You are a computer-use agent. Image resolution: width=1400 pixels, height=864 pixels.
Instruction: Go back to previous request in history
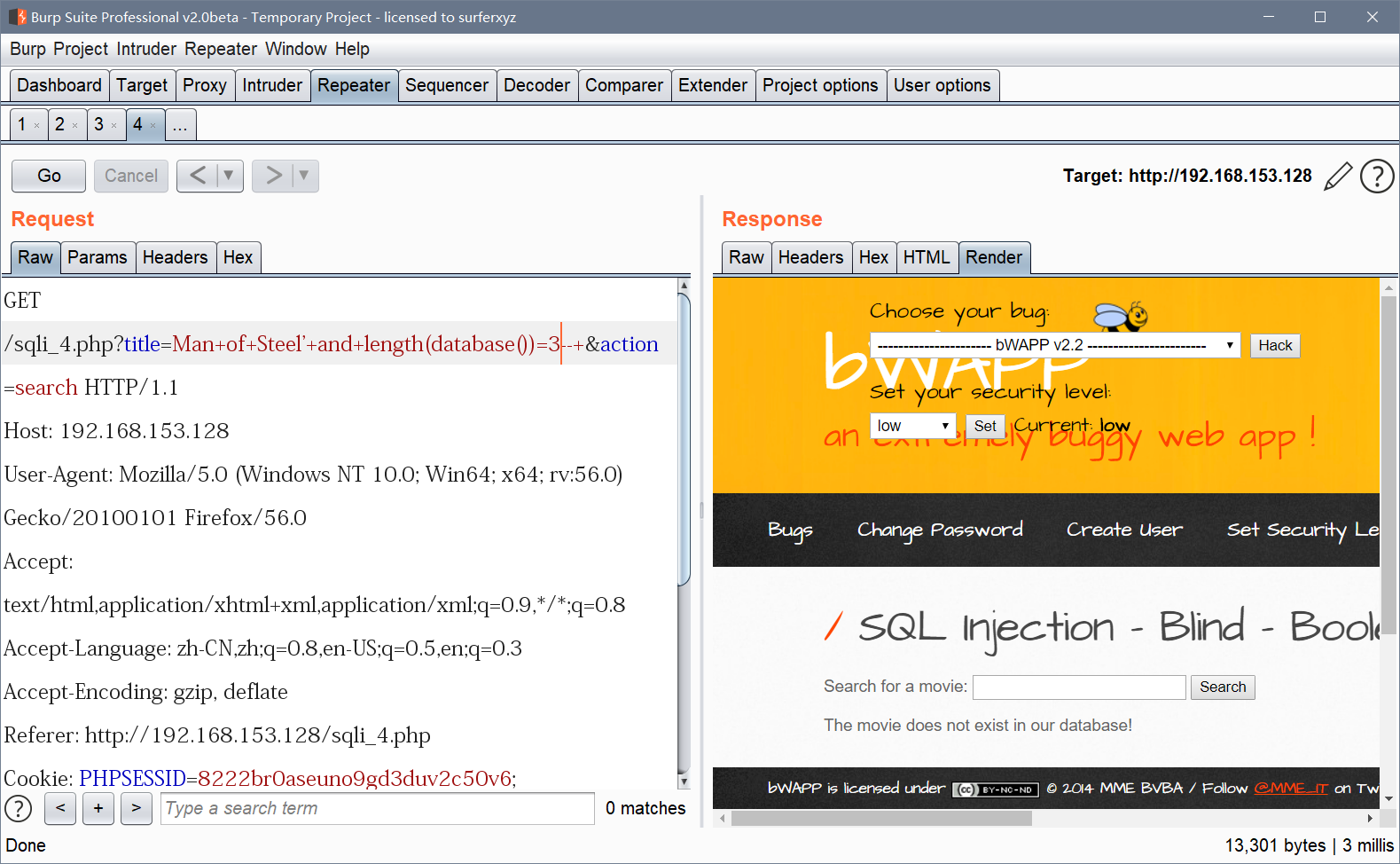point(198,176)
